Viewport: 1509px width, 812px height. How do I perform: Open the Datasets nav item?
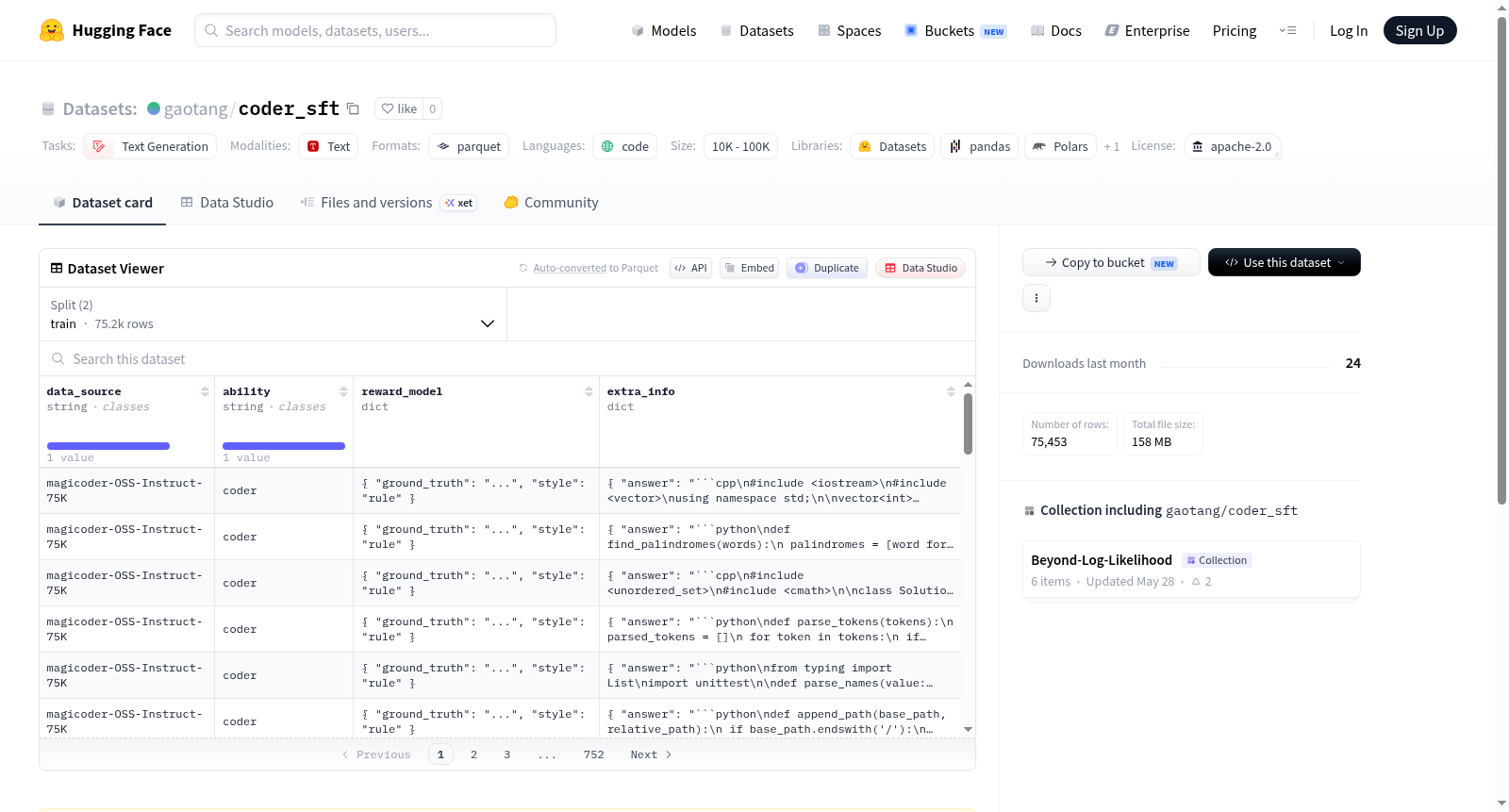coord(756,30)
